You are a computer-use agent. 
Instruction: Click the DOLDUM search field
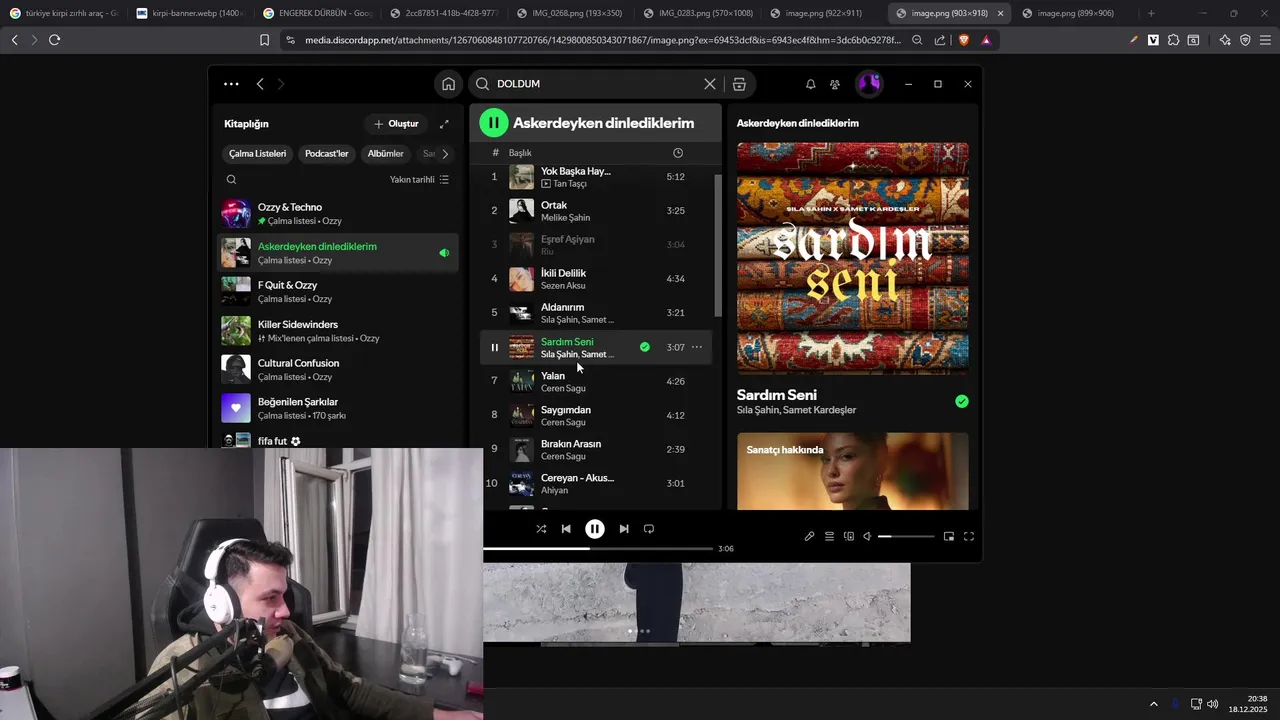(x=596, y=84)
